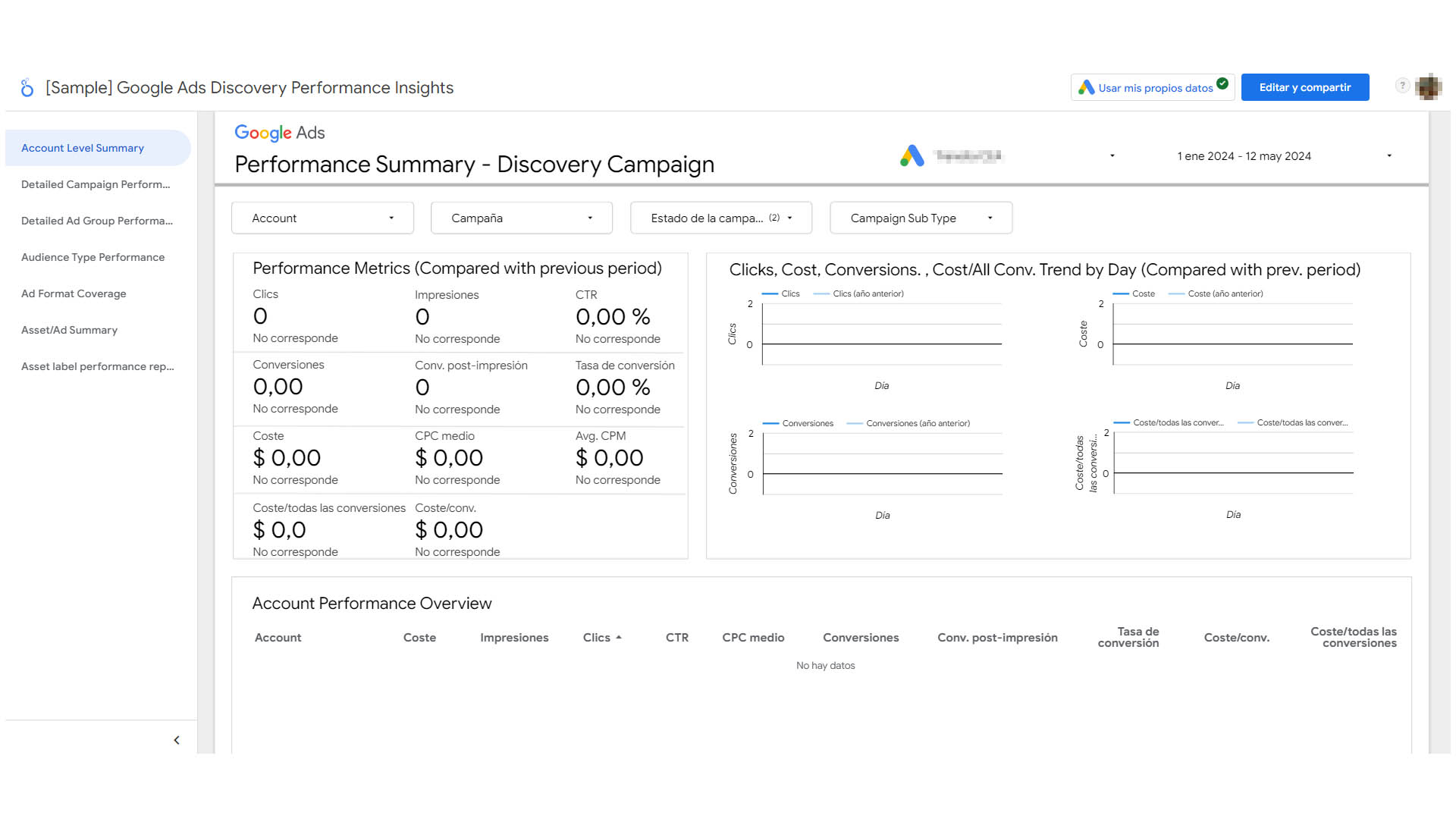Screen dimensions: 1456x819
Task: Switch to Detailed Campaign Performance page
Action: (96, 184)
